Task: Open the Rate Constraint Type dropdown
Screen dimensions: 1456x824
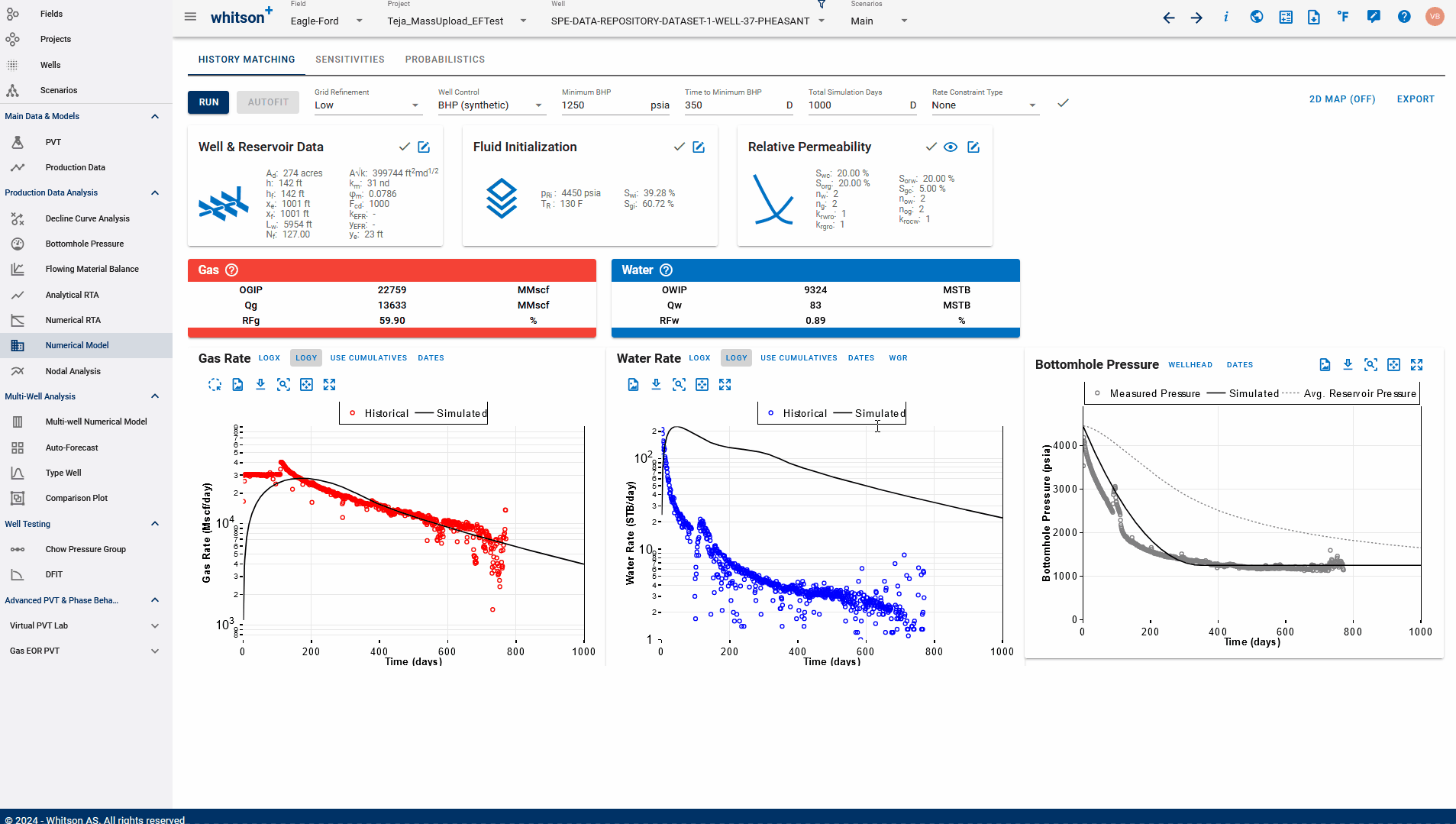Action: [x=984, y=105]
